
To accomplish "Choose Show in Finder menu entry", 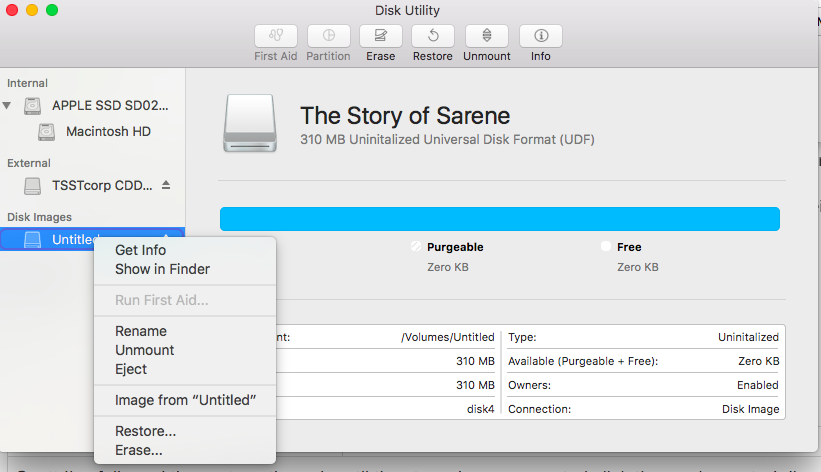I will click(162, 269).
